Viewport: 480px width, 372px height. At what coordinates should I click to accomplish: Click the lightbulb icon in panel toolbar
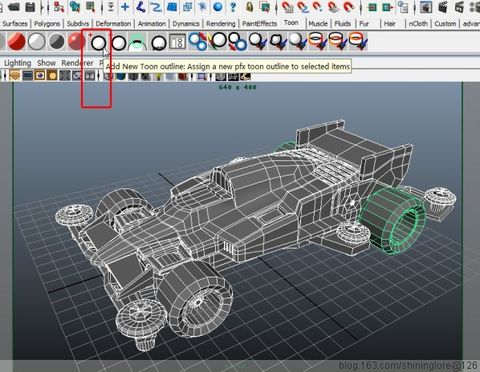[159, 77]
